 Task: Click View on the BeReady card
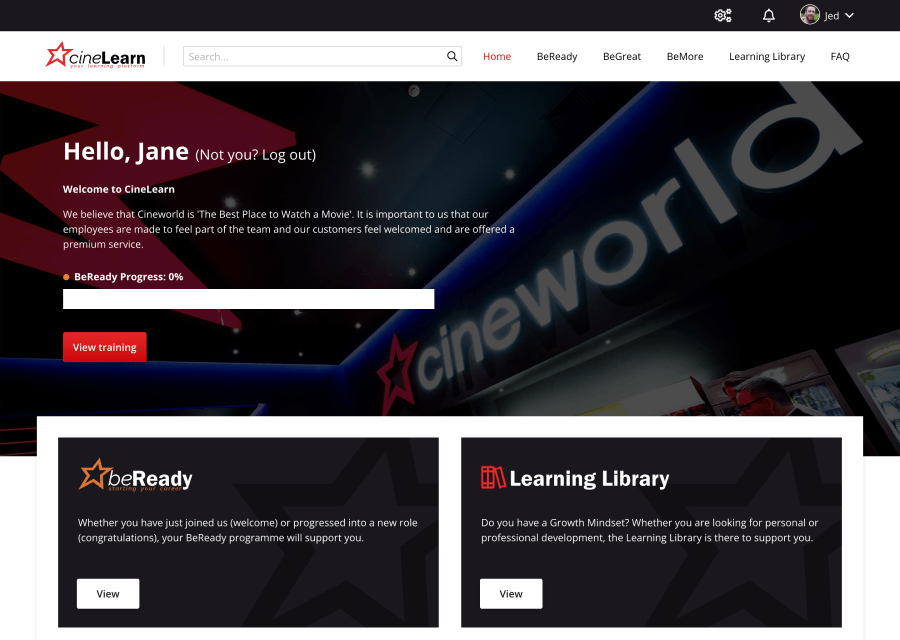108,594
